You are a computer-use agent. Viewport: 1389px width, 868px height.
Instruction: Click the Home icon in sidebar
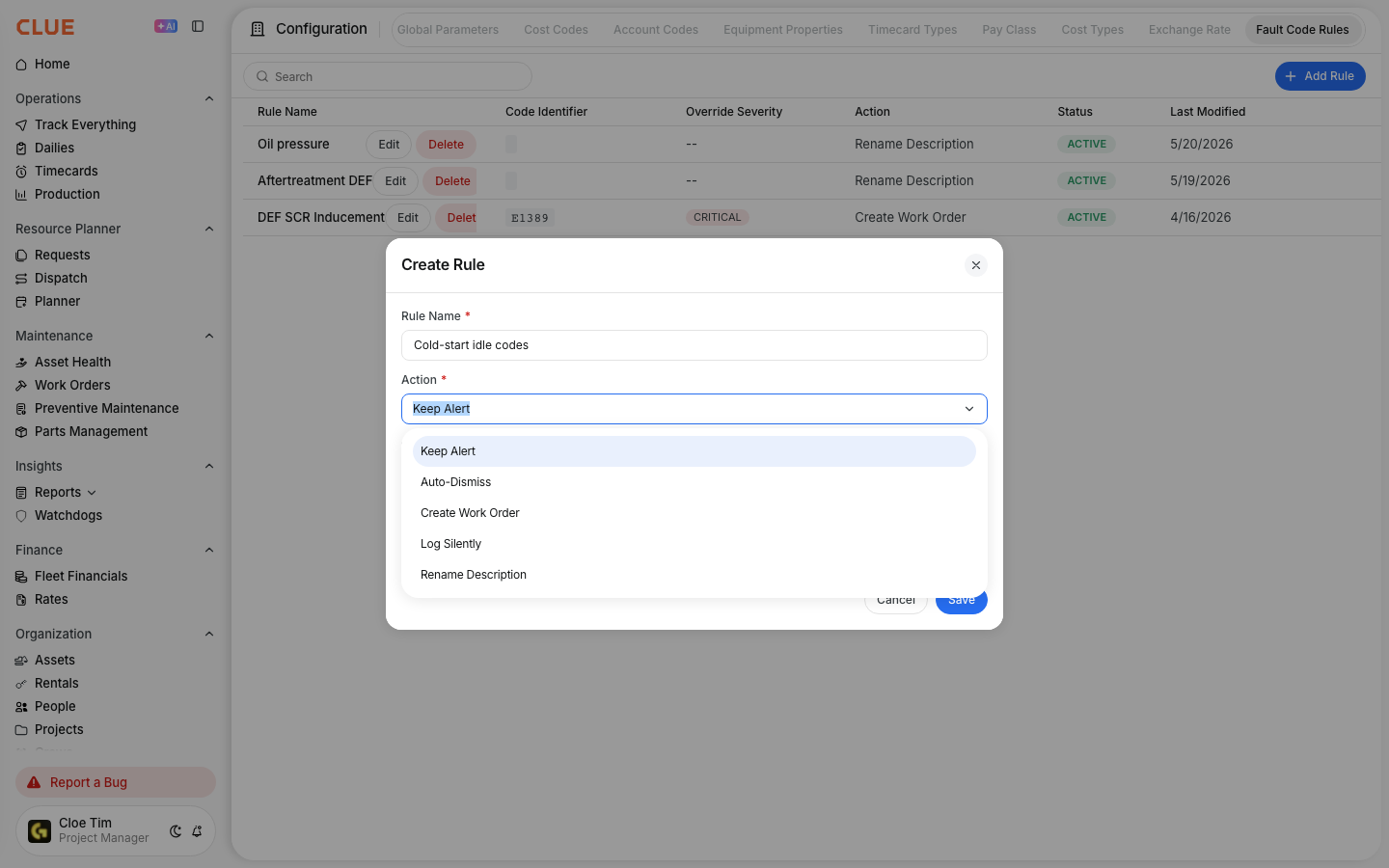coord(21,65)
